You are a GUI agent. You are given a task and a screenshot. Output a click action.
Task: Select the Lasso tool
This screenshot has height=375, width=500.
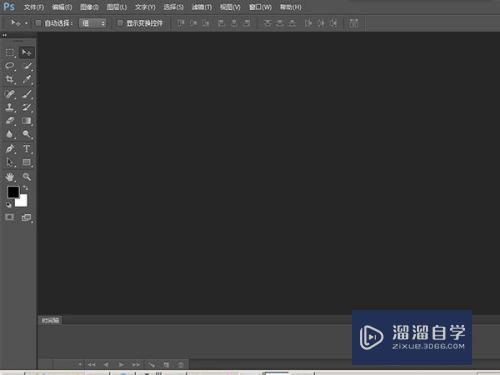pos(10,66)
